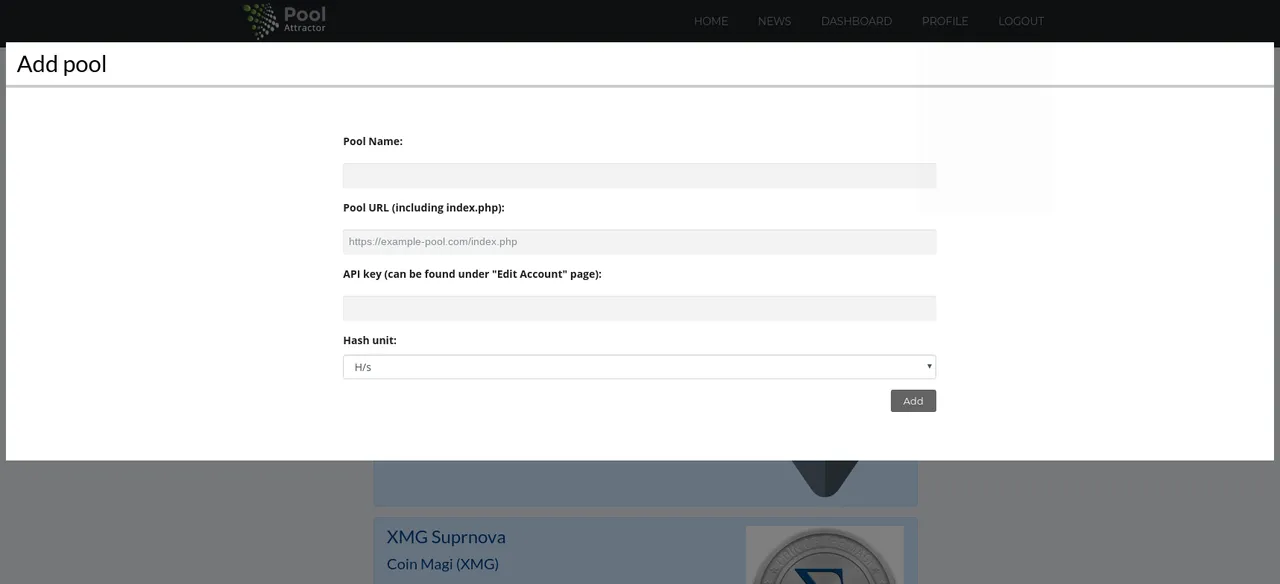
Task: Open the DASHBOARD menu item
Action: [x=856, y=21]
